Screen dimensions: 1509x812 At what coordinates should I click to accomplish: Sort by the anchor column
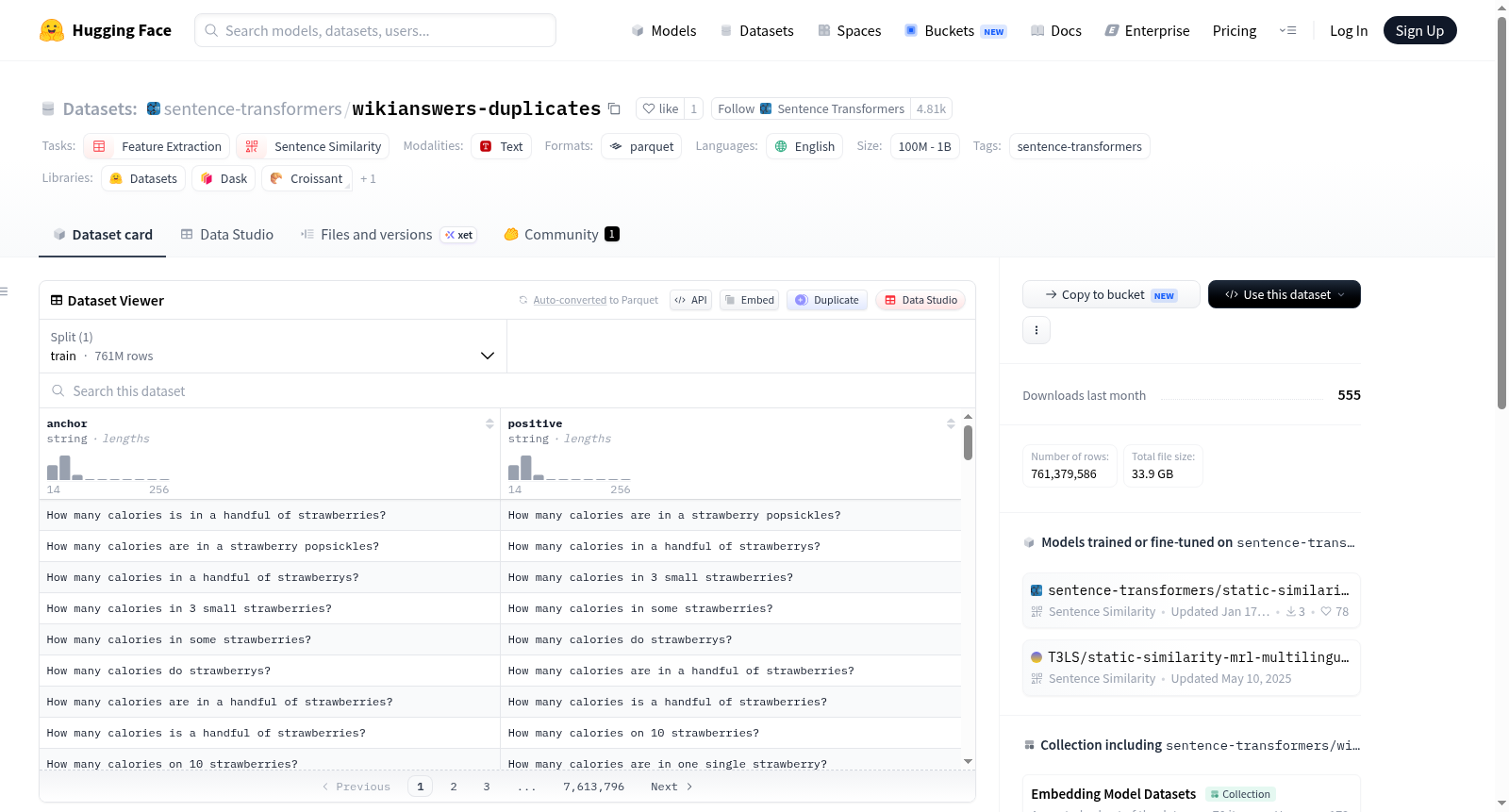(489, 424)
